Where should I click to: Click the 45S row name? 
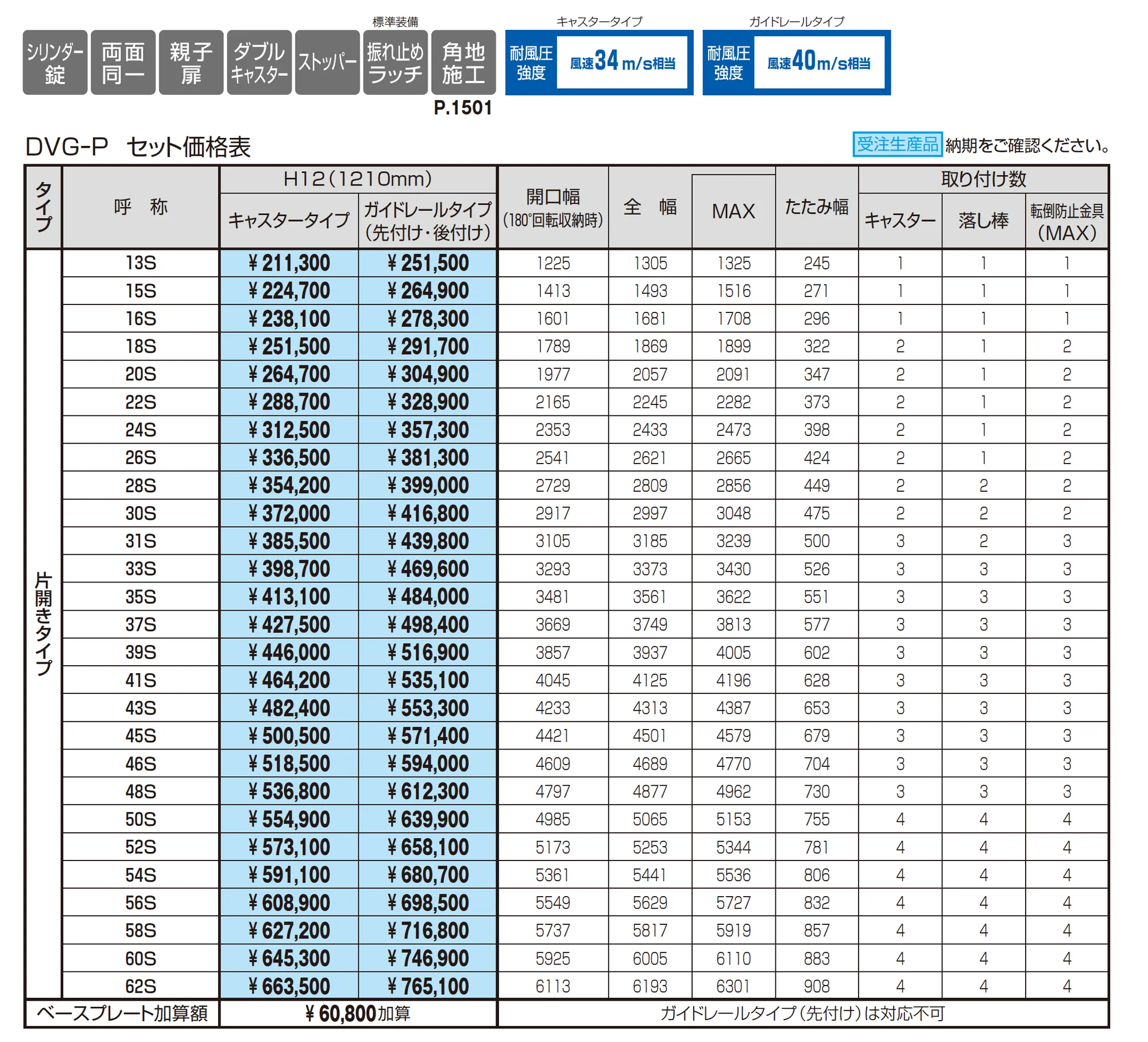click(141, 736)
